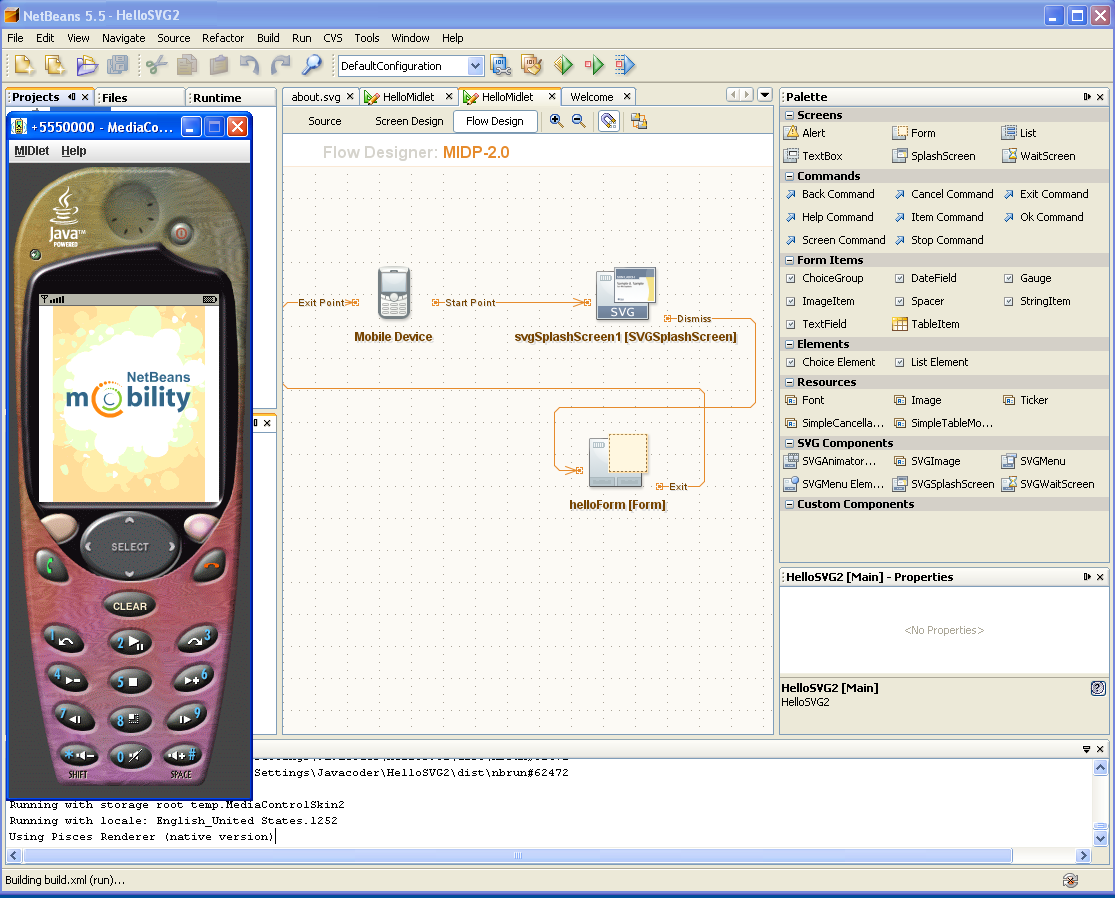The width and height of the screenshot is (1115, 898).
Task: Open Find with the magnifier toolbar icon
Action: point(311,65)
